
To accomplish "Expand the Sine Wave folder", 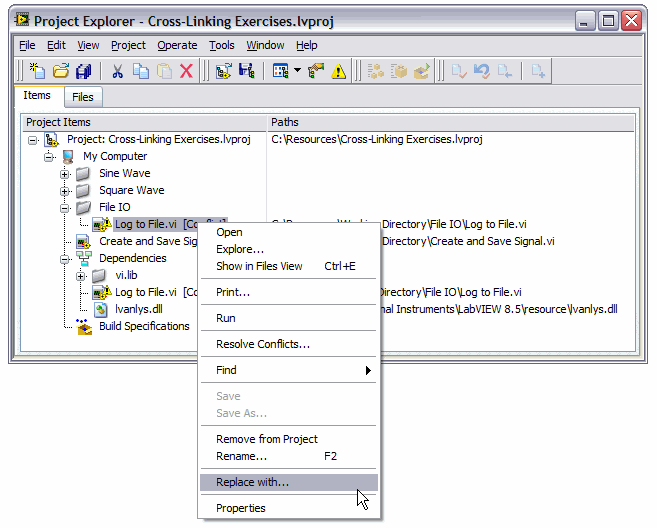I will pyautogui.click(x=65, y=174).
